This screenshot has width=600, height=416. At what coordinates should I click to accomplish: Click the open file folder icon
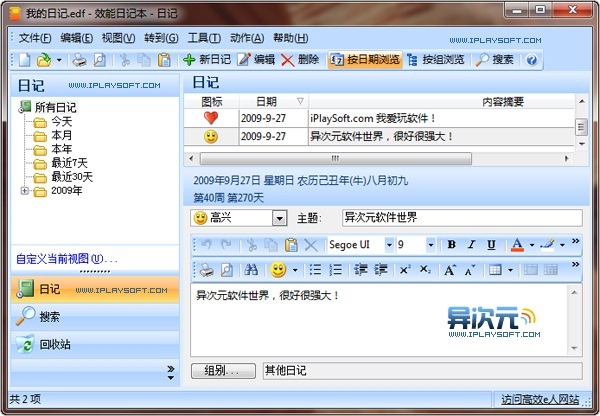(x=44, y=60)
